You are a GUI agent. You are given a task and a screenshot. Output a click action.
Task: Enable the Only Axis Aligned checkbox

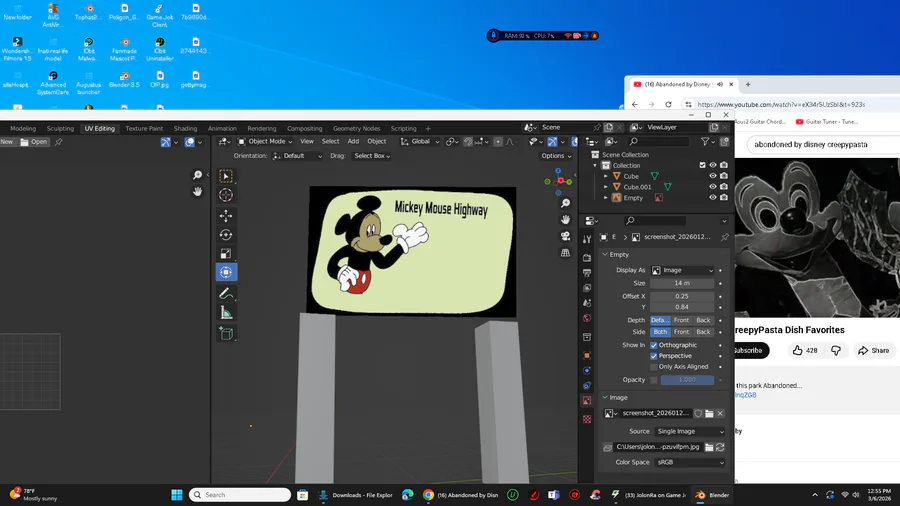(654, 367)
